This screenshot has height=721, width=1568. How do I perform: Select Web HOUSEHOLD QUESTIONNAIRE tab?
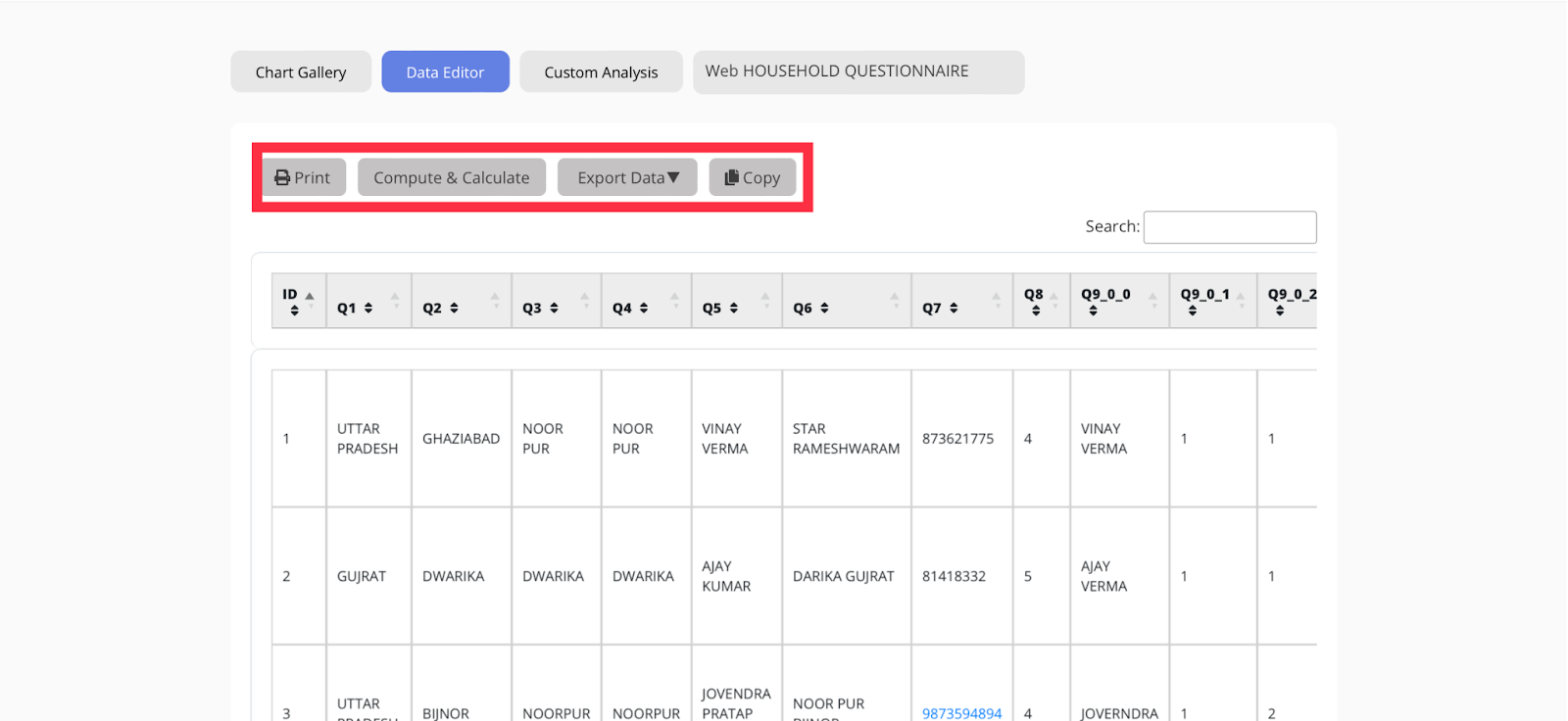858,72
